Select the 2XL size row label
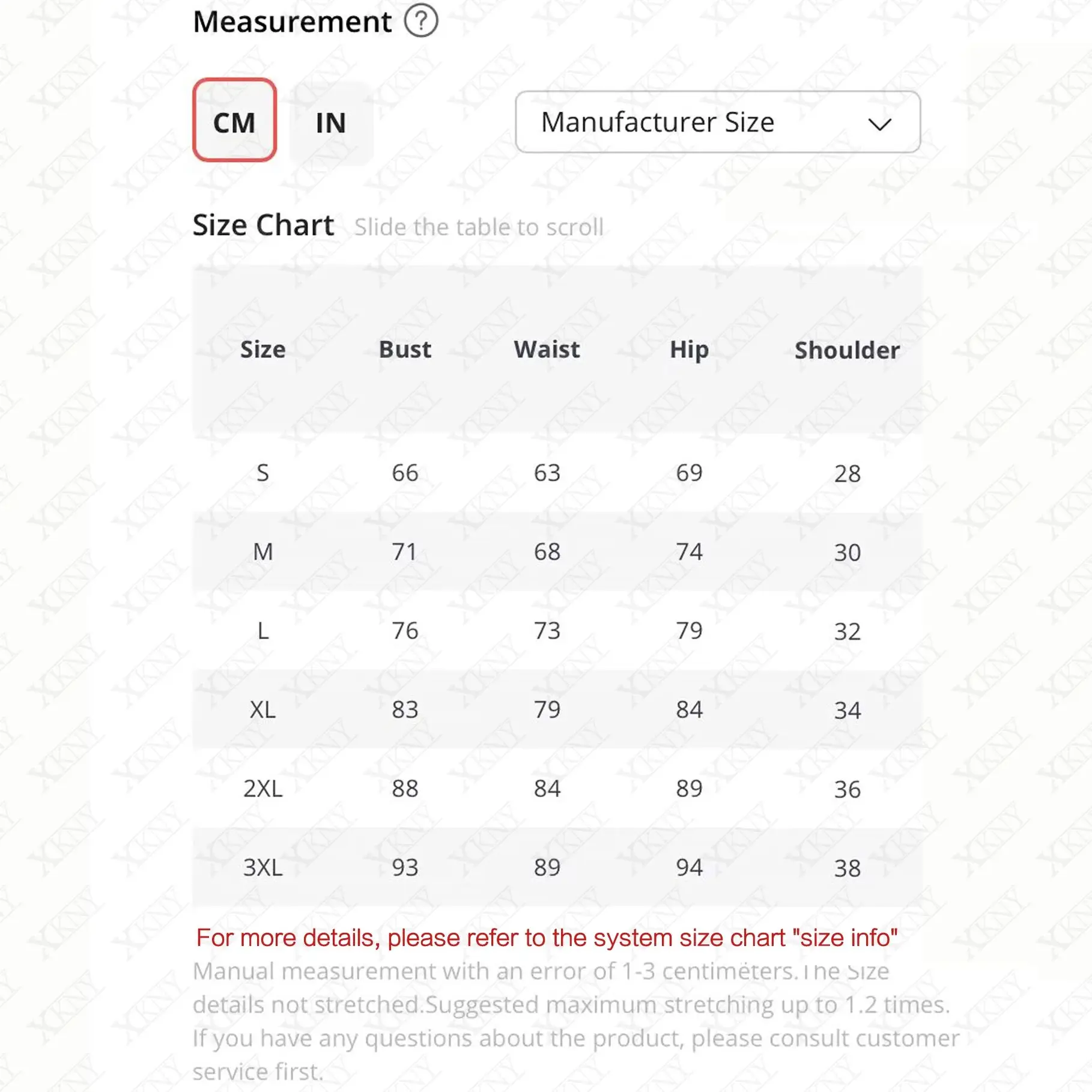 coord(262,789)
